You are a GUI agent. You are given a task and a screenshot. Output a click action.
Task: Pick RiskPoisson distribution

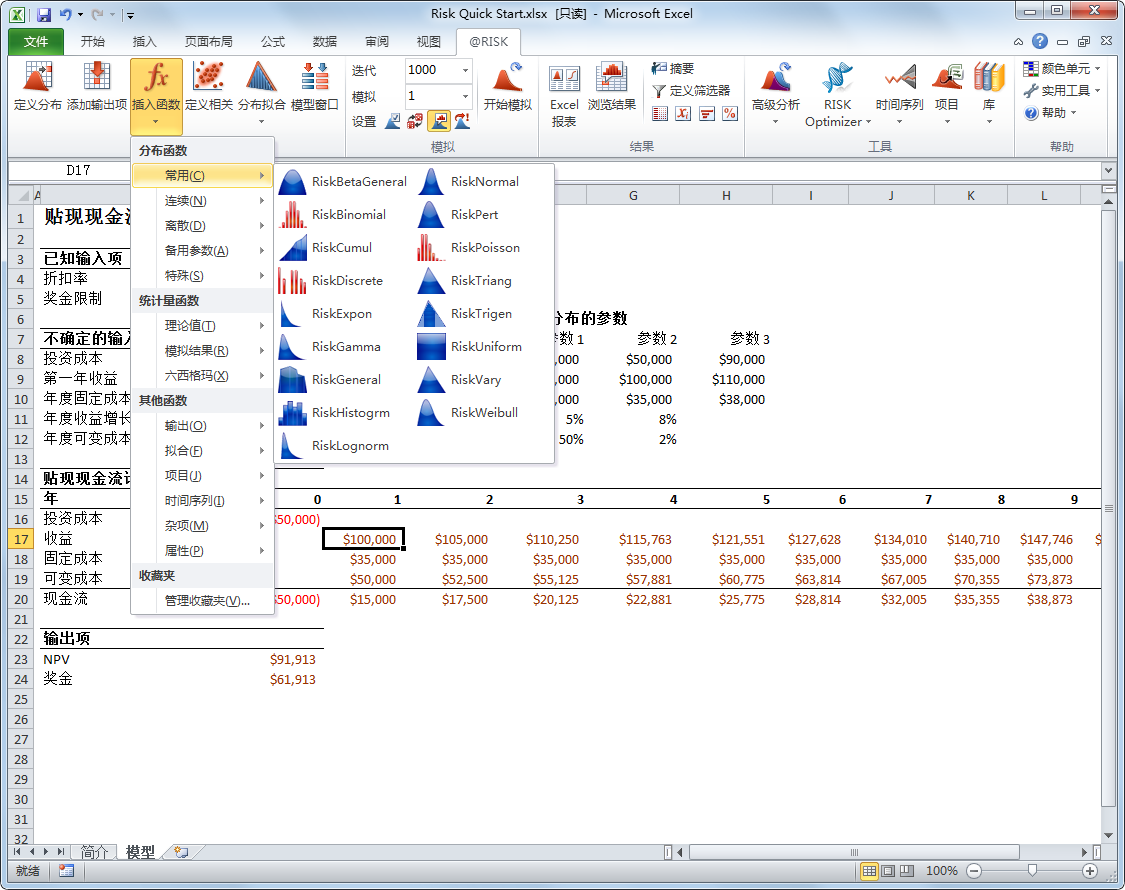coord(469,248)
